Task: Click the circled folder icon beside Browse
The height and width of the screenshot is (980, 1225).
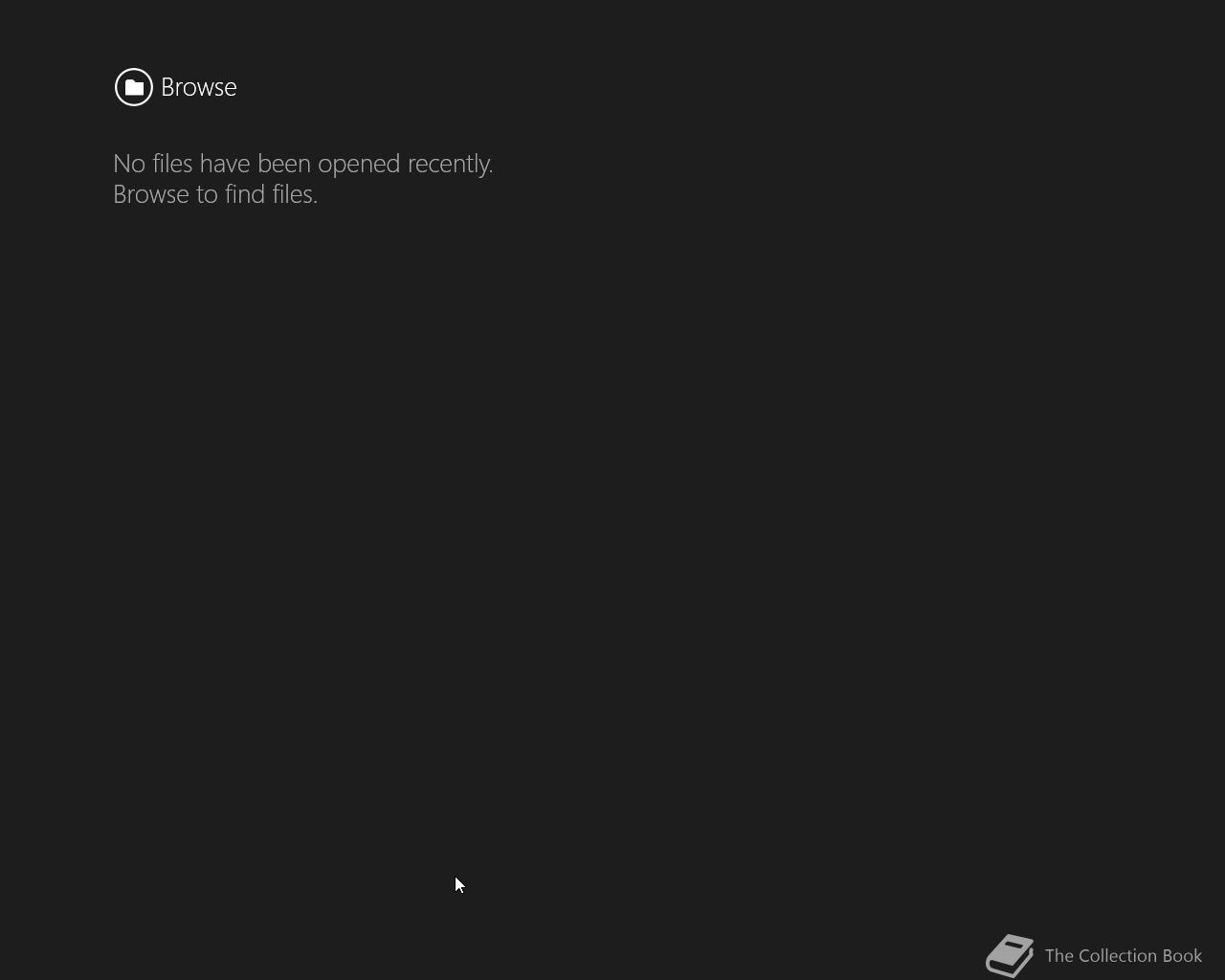Action: [134, 87]
